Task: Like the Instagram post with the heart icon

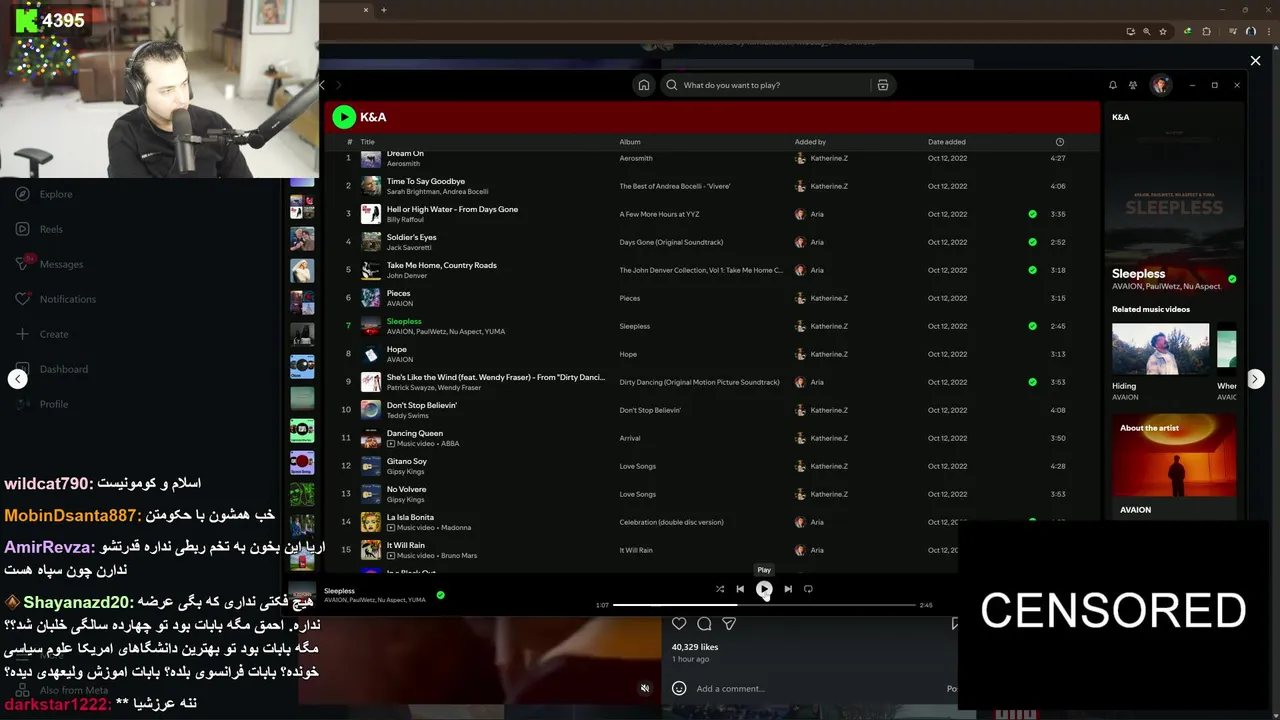Action: (x=679, y=624)
